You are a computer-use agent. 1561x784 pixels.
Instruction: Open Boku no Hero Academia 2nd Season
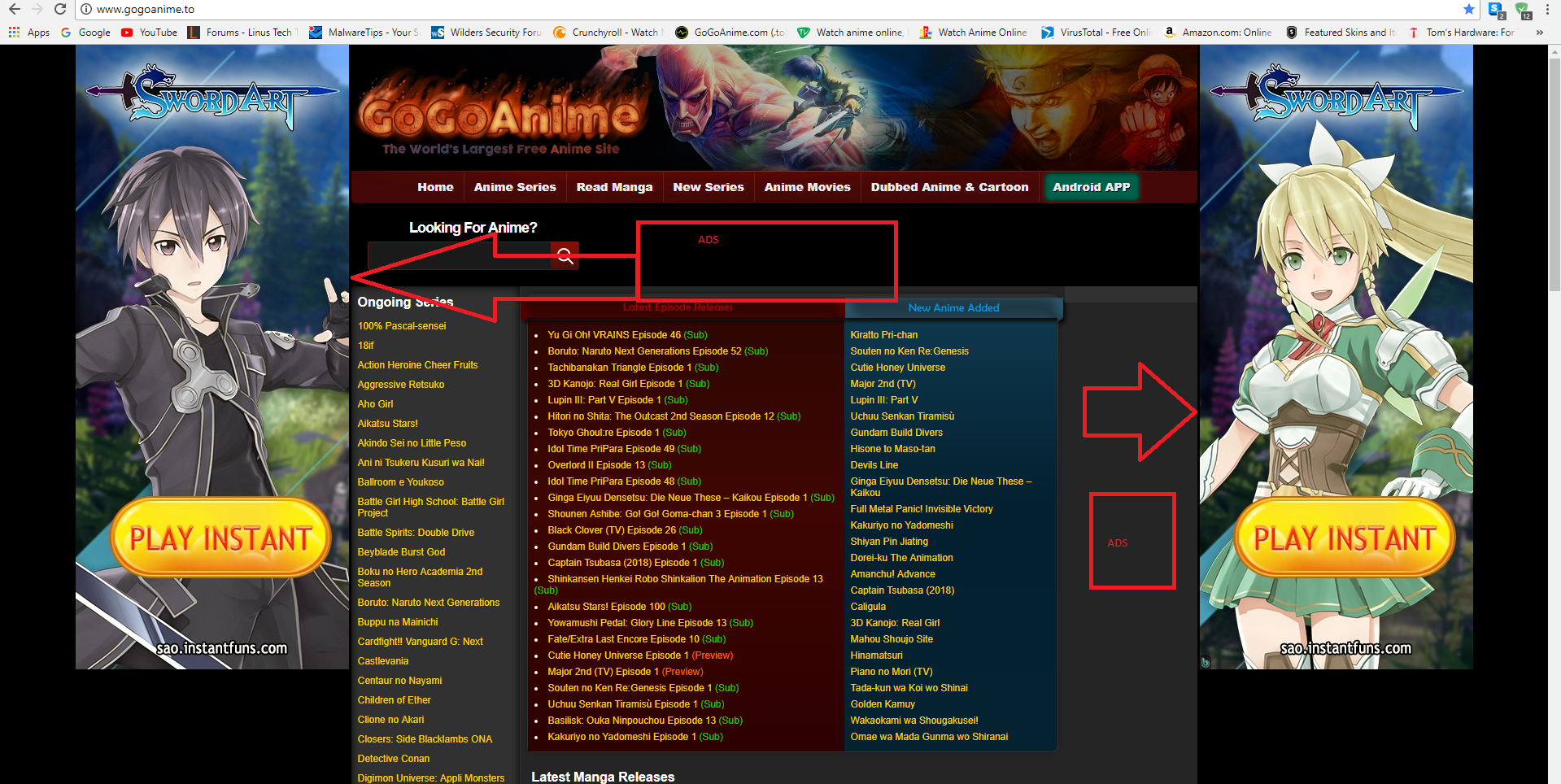[x=420, y=577]
